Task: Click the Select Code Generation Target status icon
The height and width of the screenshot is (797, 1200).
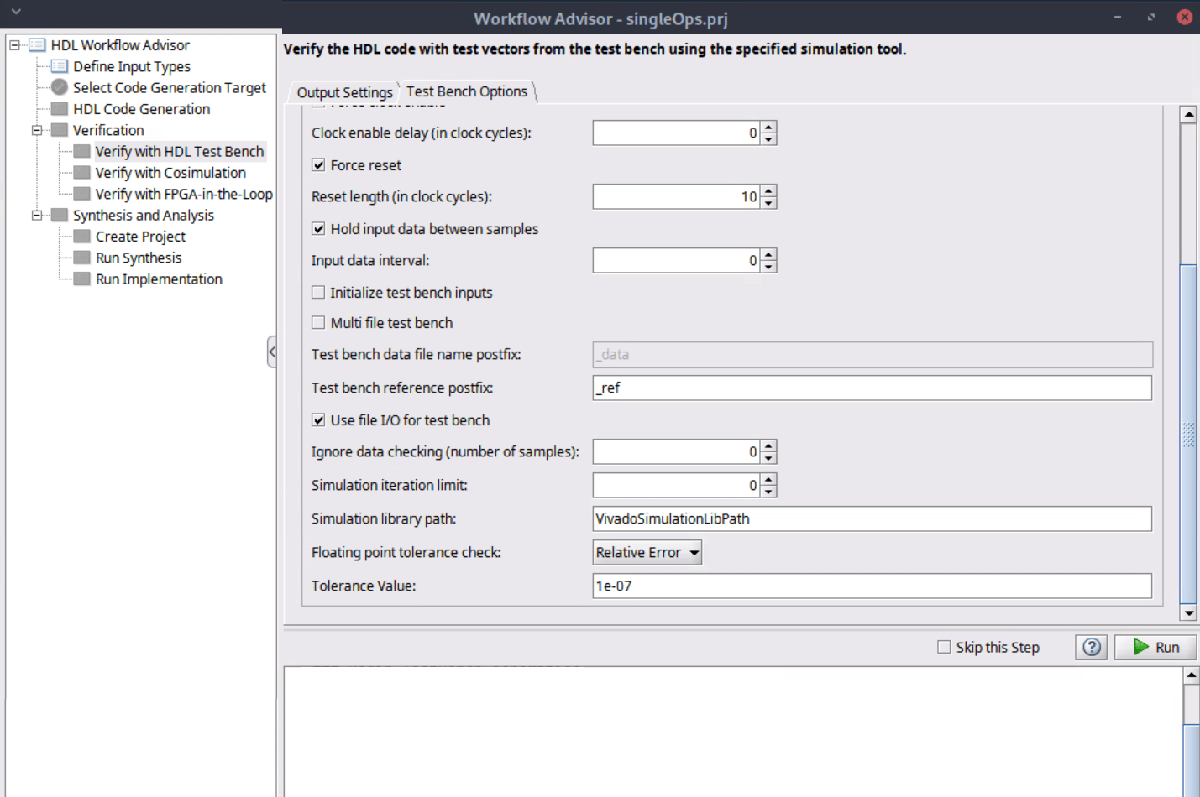Action: pyautogui.click(x=59, y=88)
